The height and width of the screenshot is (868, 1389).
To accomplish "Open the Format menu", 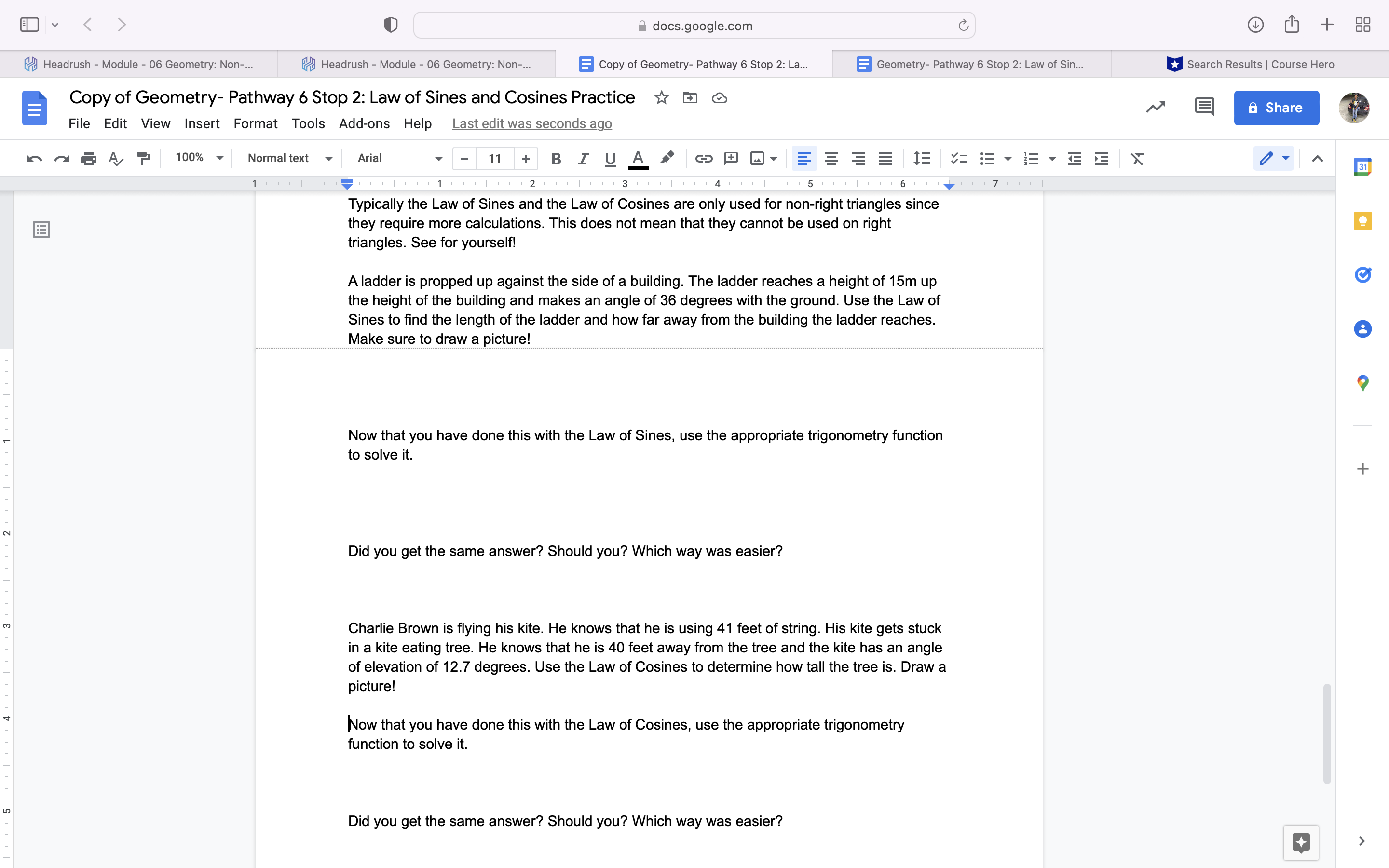I will [255, 123].
